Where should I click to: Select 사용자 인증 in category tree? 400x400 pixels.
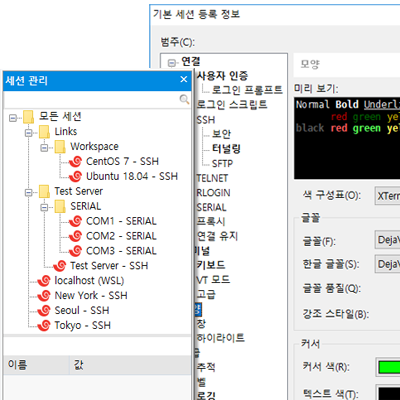click(222, 76)
